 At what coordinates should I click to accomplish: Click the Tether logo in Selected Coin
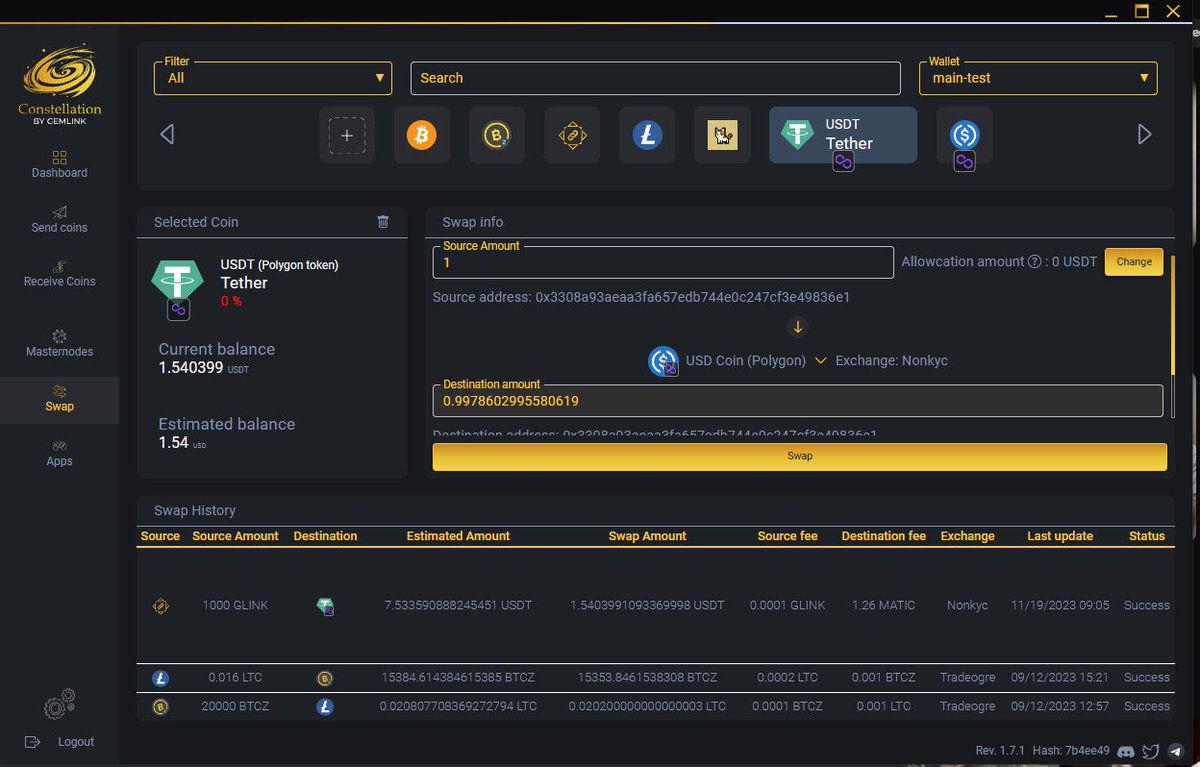[177, 279]
